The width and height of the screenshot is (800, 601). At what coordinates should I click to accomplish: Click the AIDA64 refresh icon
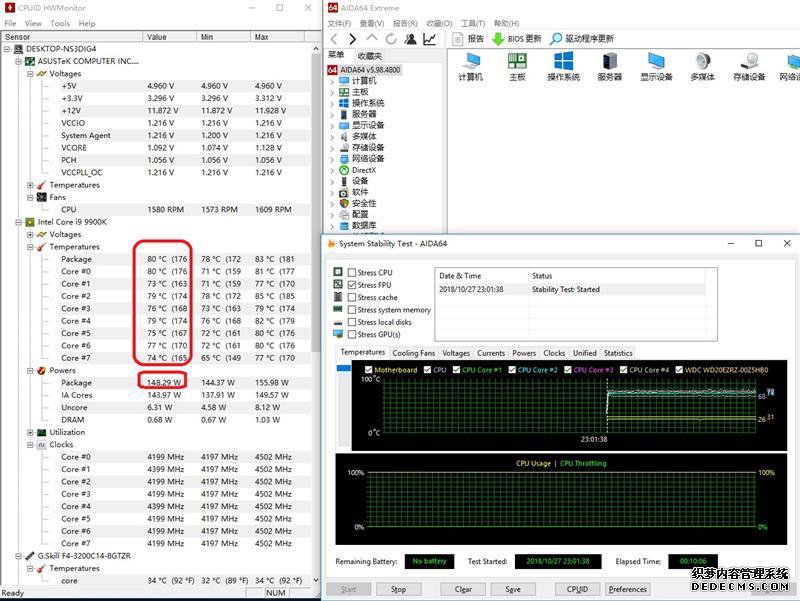pyautogui.click(x=391, y=39)
